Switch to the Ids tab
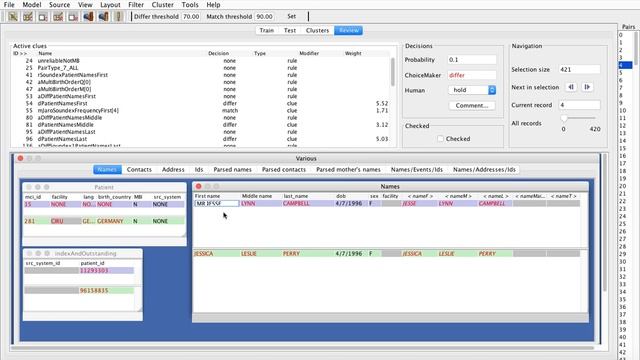Image resolution: width=640 pixels, height=360 pixels. [x=199, y=169]
